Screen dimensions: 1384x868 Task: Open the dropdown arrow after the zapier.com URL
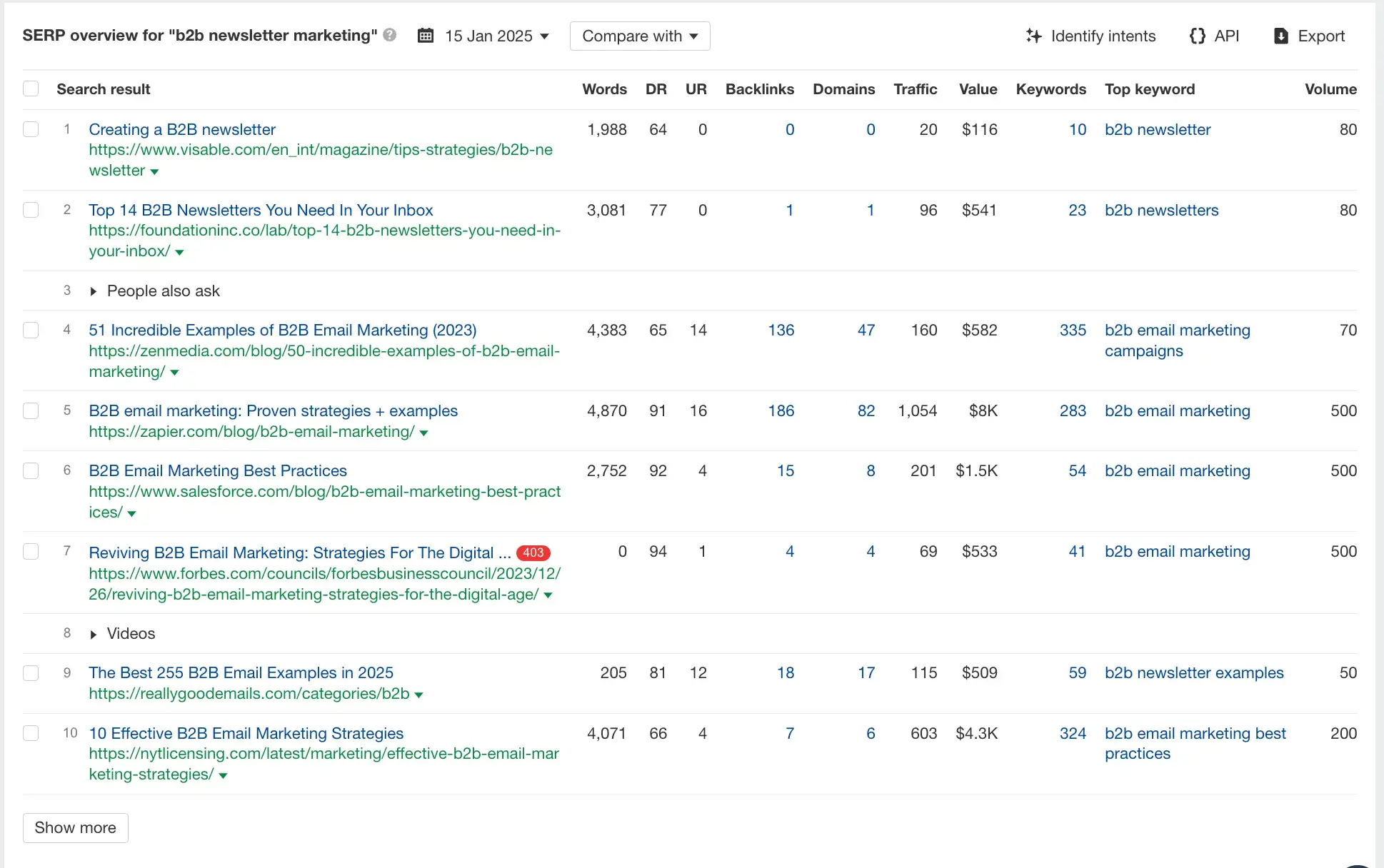point(423,433)
